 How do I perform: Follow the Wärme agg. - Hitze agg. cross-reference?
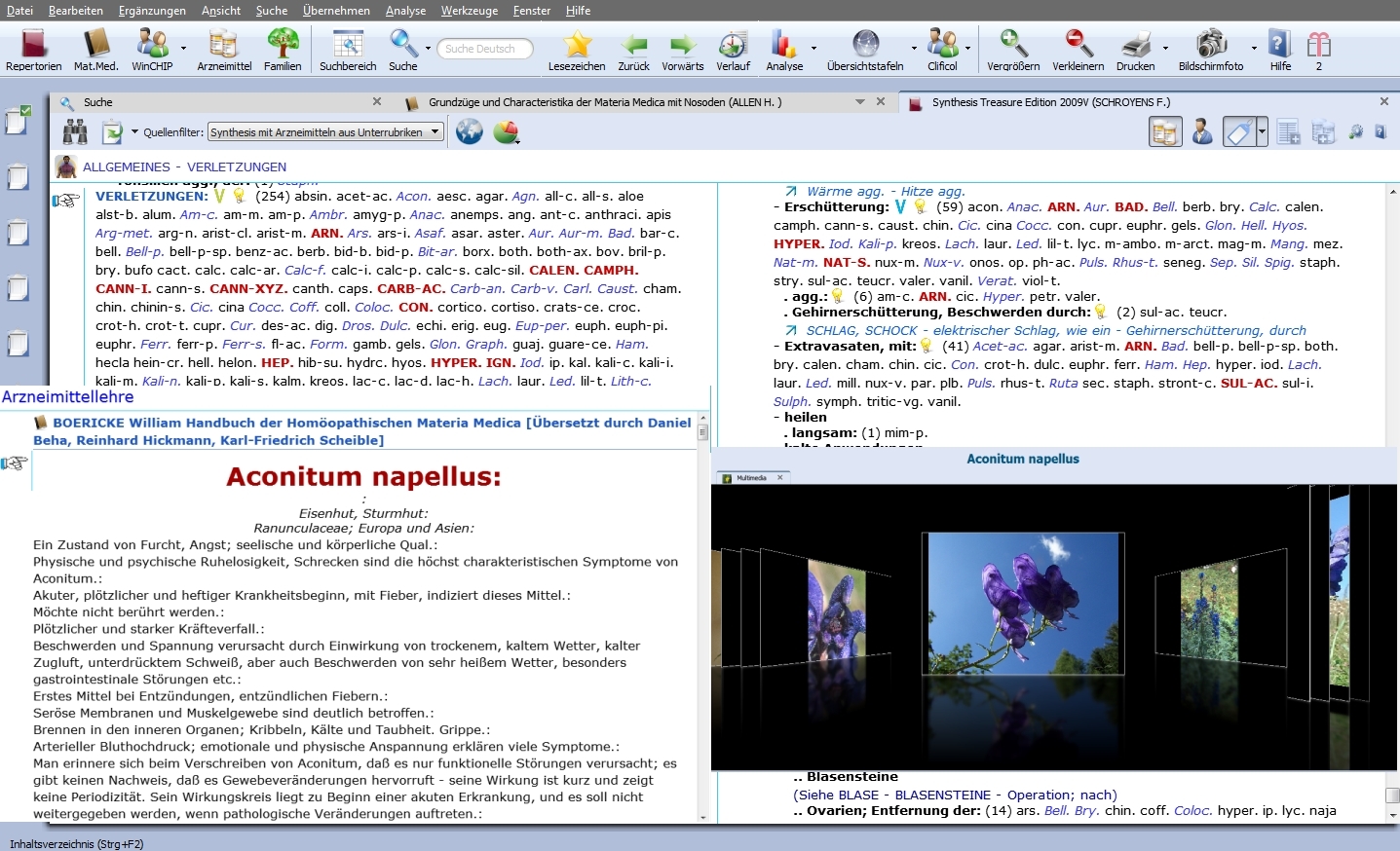pyautogui.click(x=886, y=192)
